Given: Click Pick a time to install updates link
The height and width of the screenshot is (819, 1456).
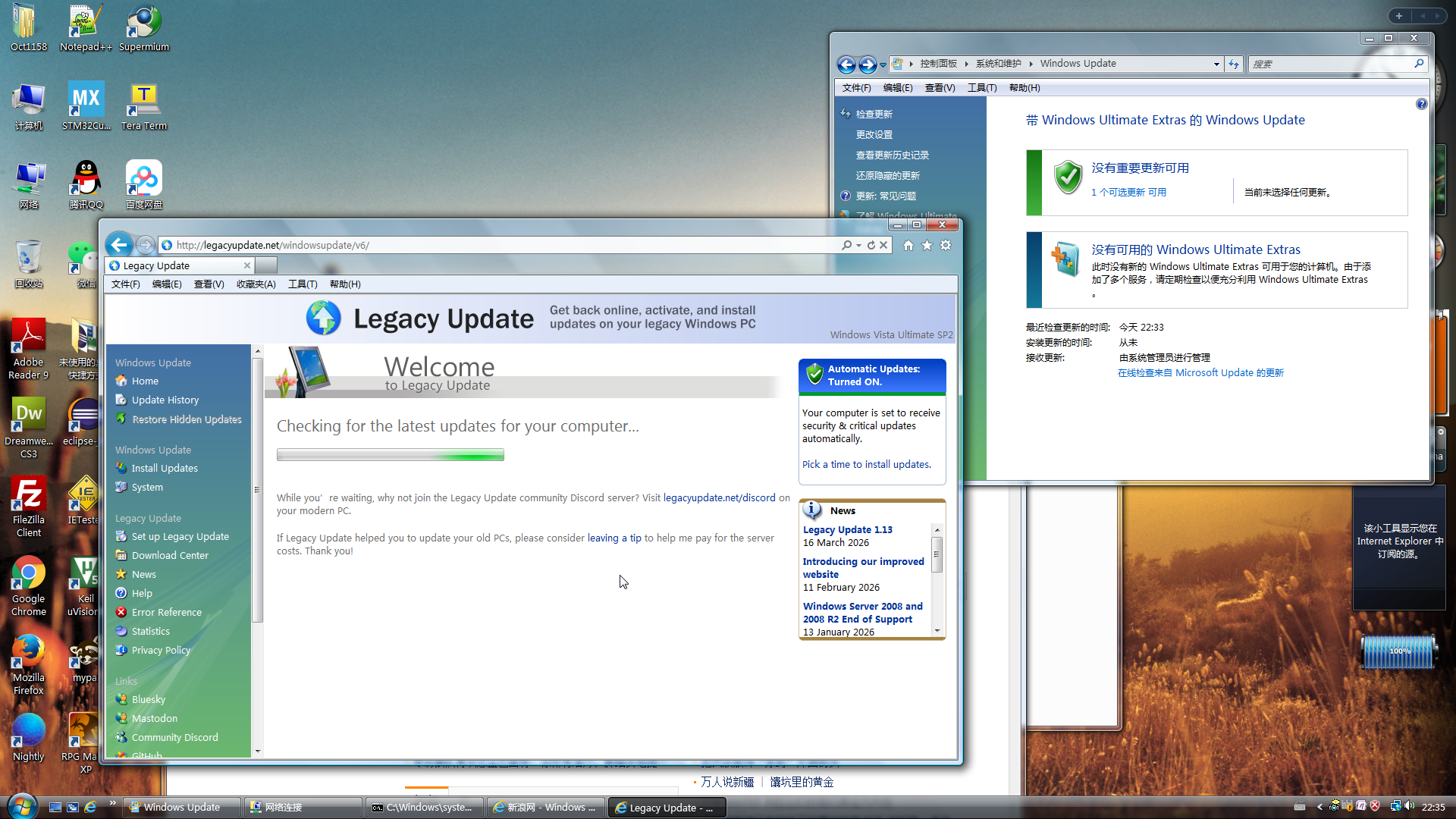Looking at the screenshot, I should 866,464.
